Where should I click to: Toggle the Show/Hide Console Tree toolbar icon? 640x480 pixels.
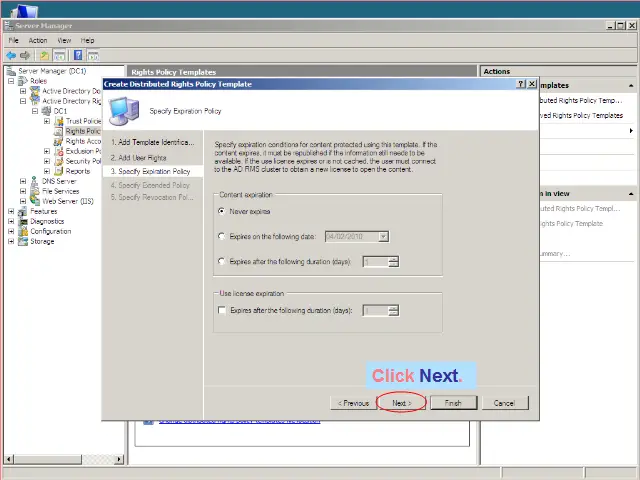[x=59, y=56]
